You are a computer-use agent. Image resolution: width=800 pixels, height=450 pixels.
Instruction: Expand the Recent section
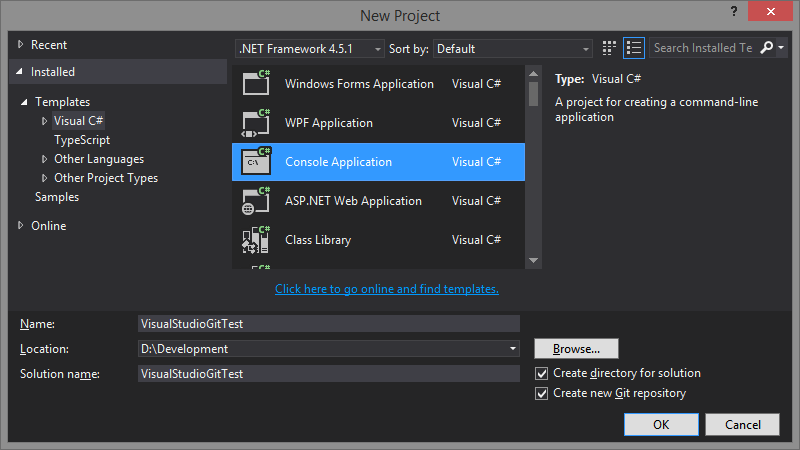click(20, 44)
